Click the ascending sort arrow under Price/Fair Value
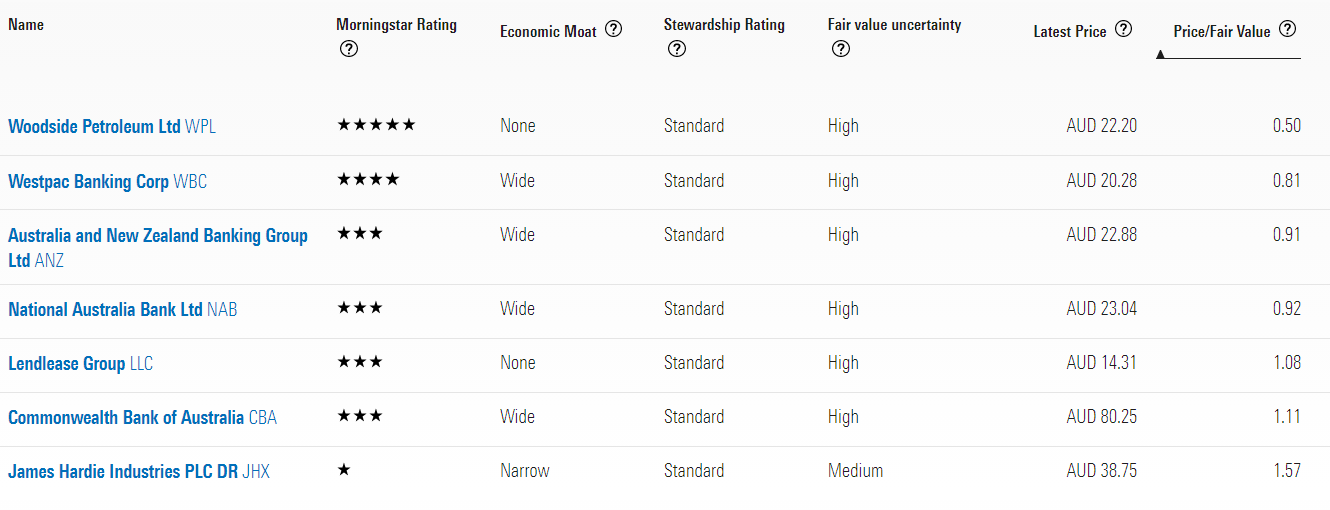Screen dimensions: 1330x510 tap(1160, 55)
